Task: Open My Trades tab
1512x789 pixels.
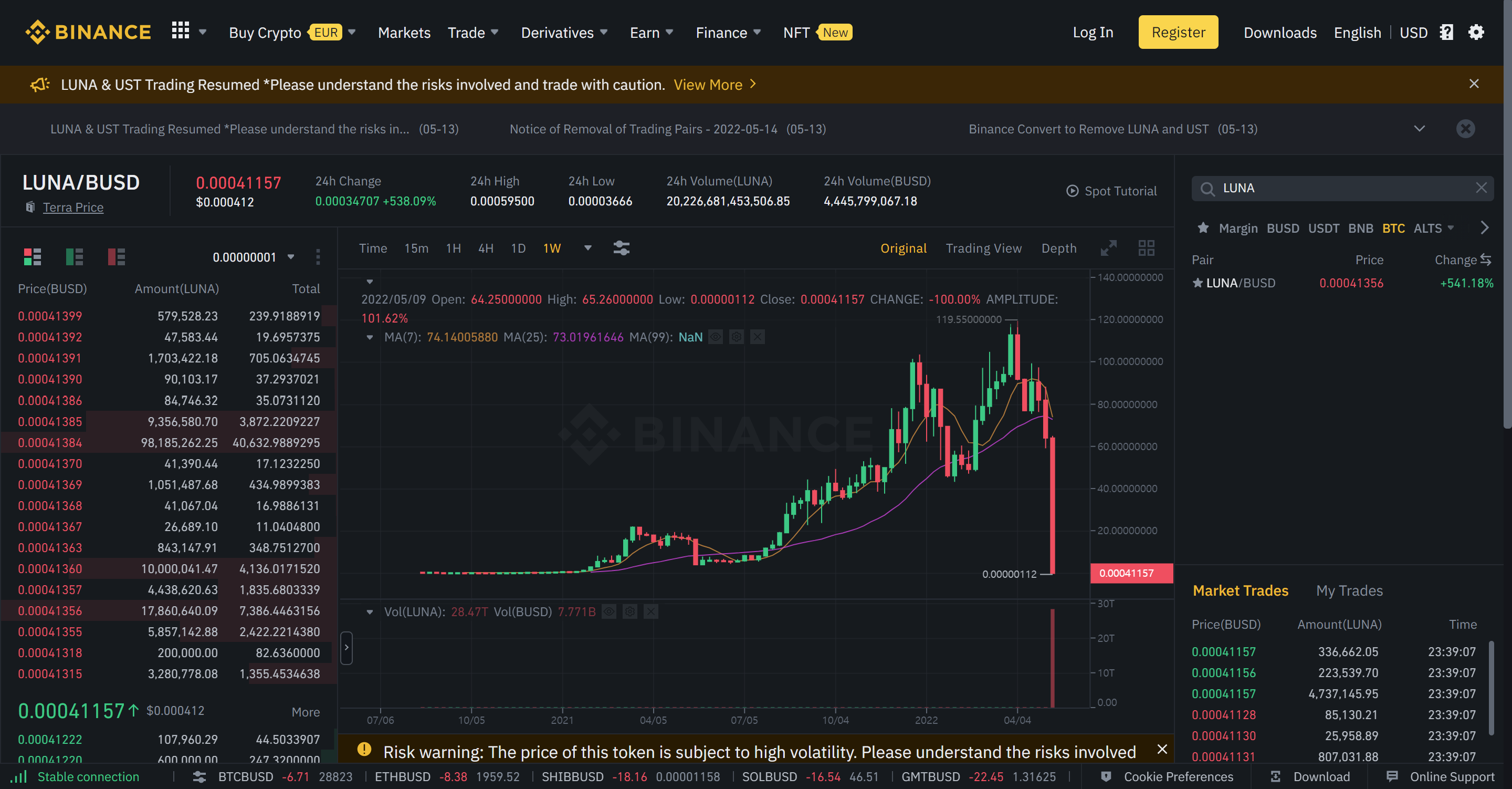Action: (x=1349, y=590)
